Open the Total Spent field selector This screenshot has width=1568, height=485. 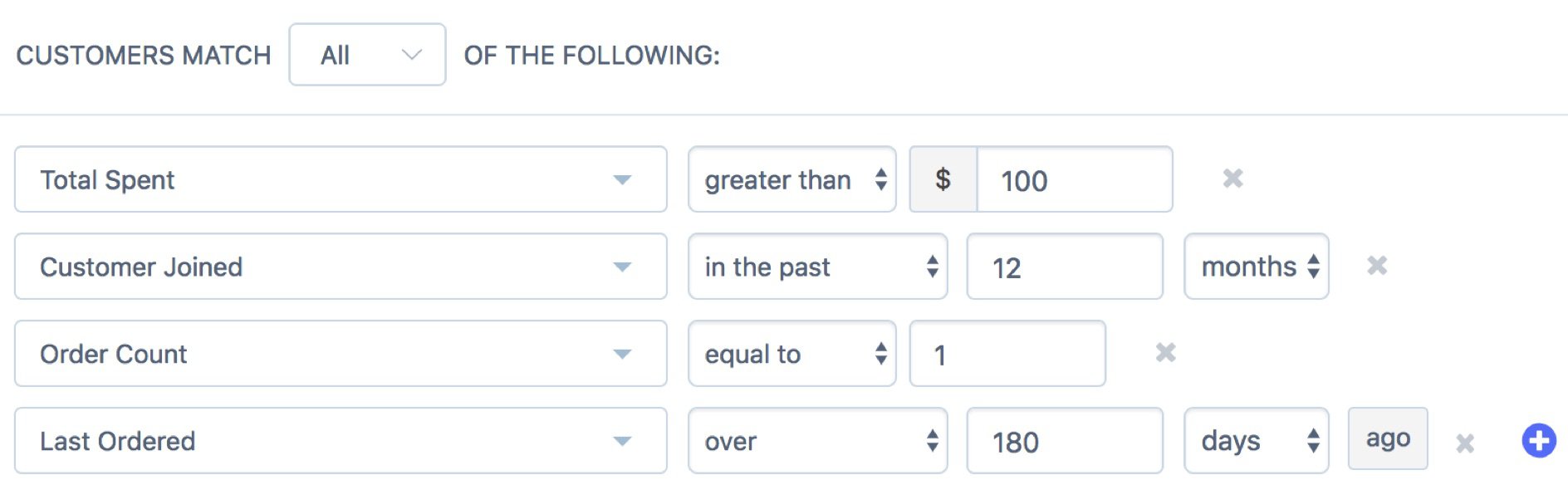(x=341, y=179)
